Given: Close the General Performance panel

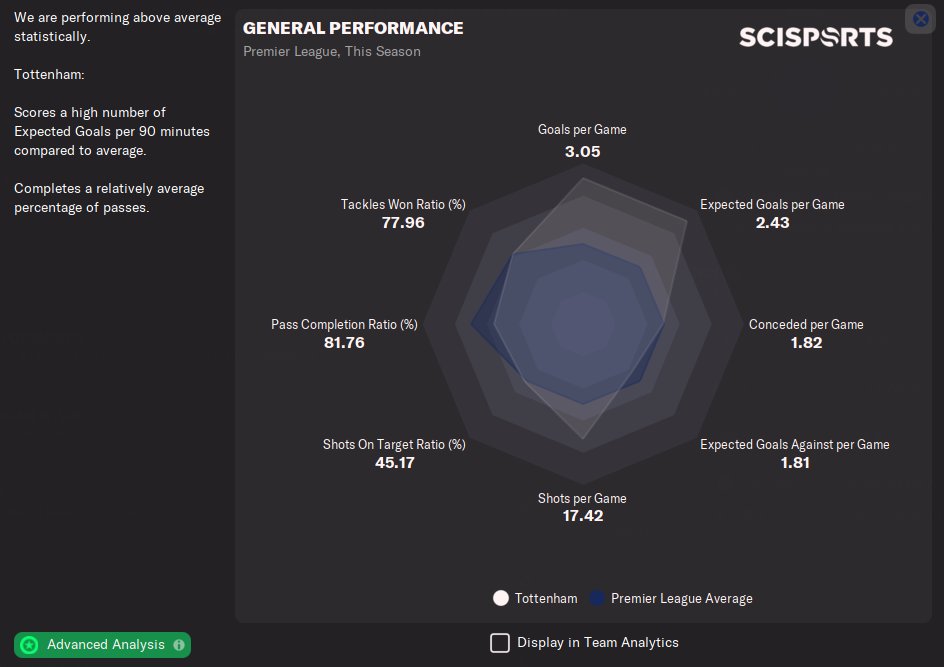Looking at the screenshot, I should coord(920,19).
